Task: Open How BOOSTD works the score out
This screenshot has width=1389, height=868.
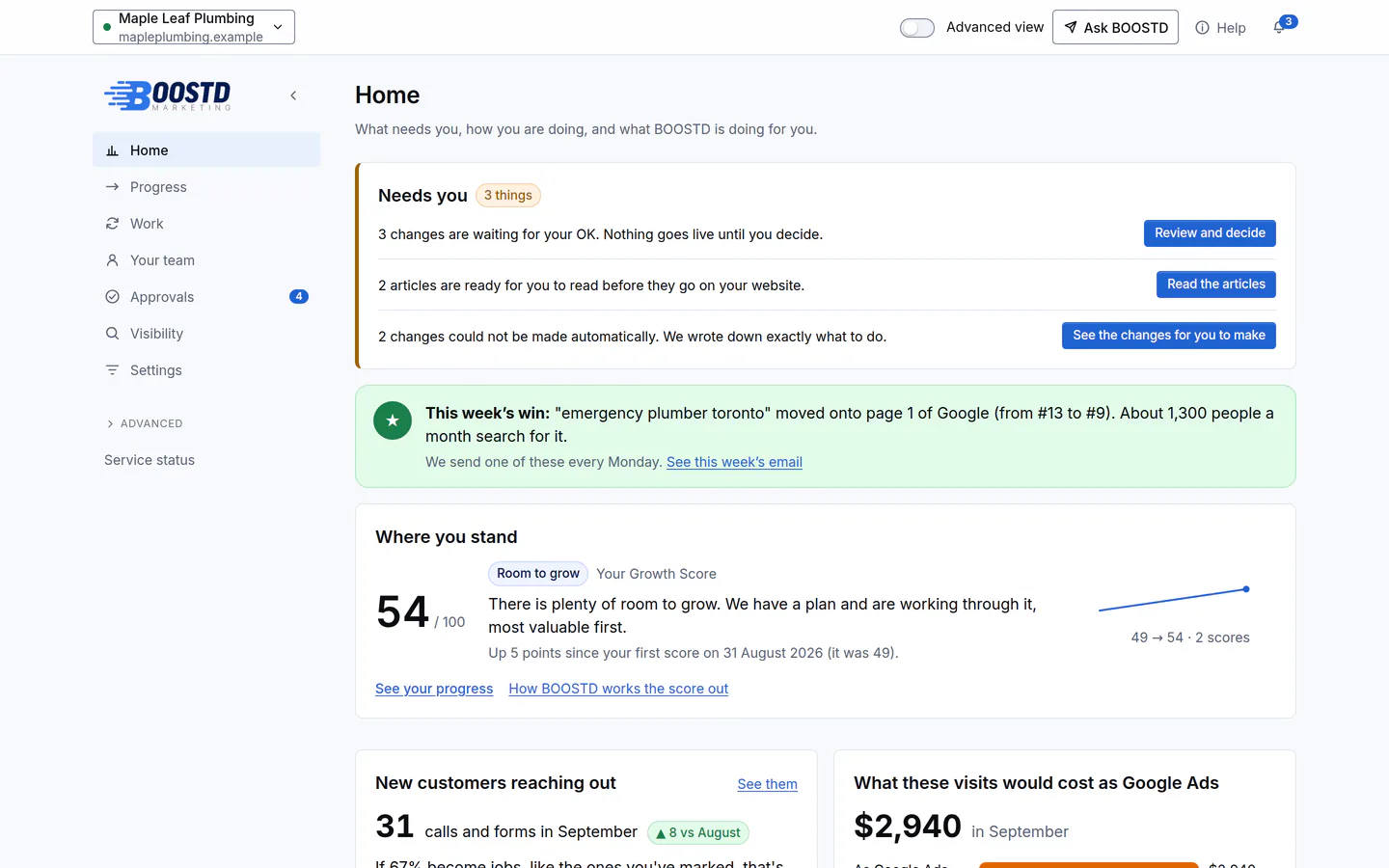Action: point(618,689)
